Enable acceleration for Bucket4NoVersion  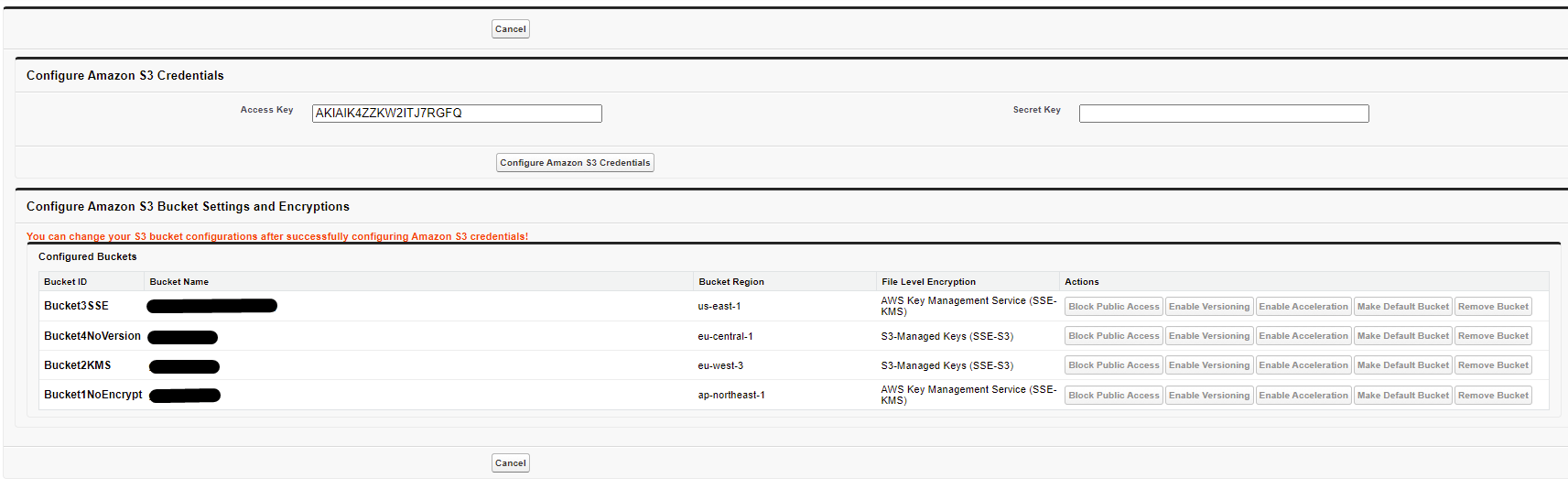point(1303,336)
